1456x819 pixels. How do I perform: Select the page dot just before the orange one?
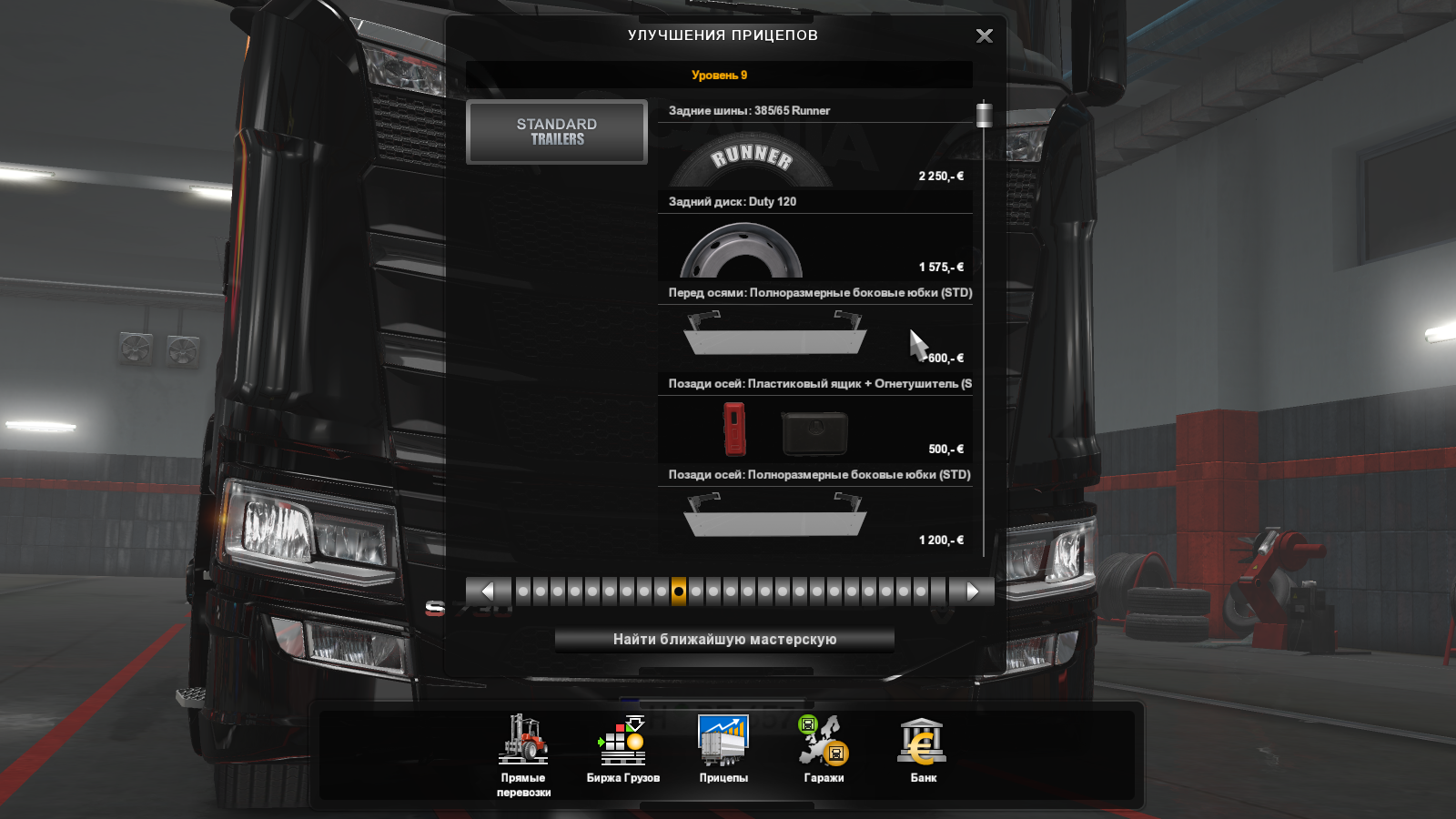point(662,591)
